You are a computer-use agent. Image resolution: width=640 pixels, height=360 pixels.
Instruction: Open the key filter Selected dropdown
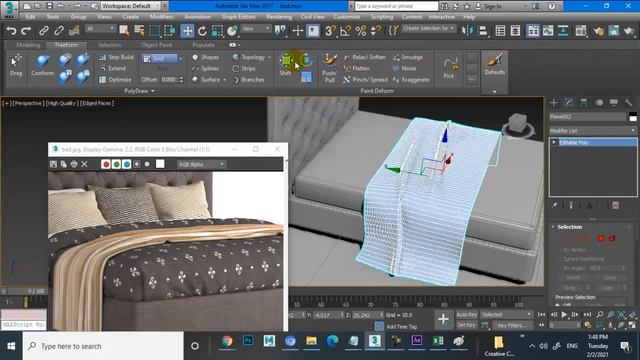pyautogui.click(x=507, y=315)
